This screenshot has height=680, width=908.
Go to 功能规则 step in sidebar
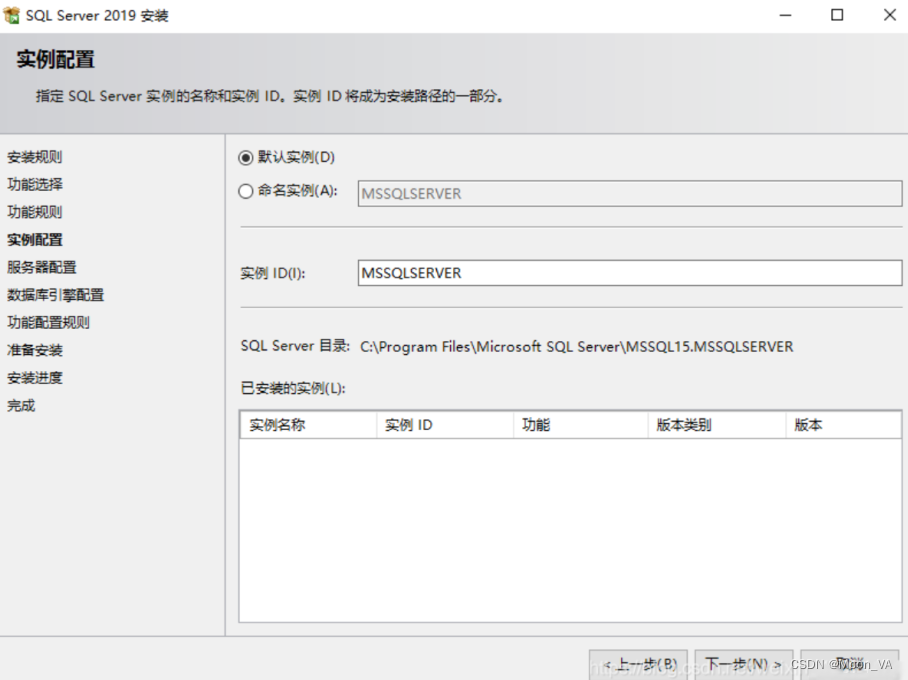click(35, 212)
